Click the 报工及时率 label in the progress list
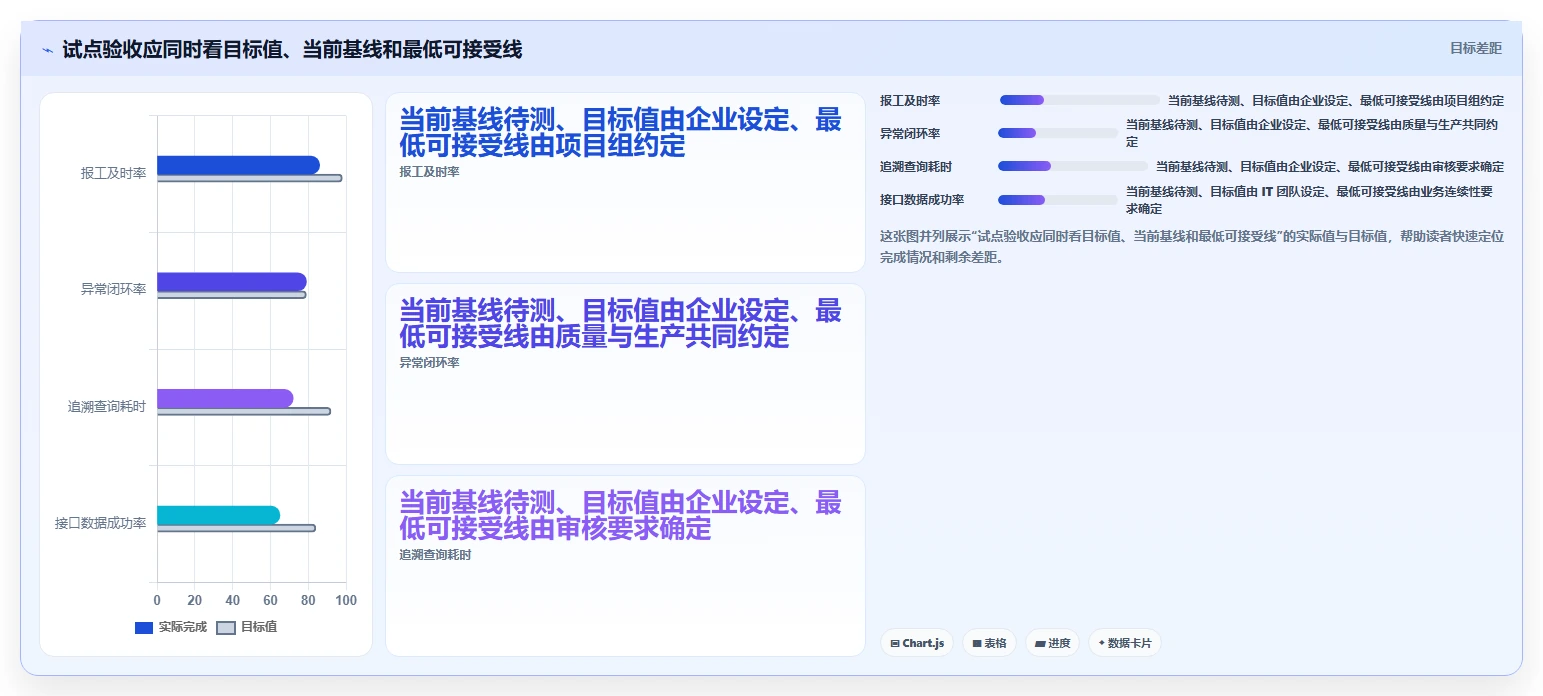This screenshot has height=696, width=1543. 910,101
